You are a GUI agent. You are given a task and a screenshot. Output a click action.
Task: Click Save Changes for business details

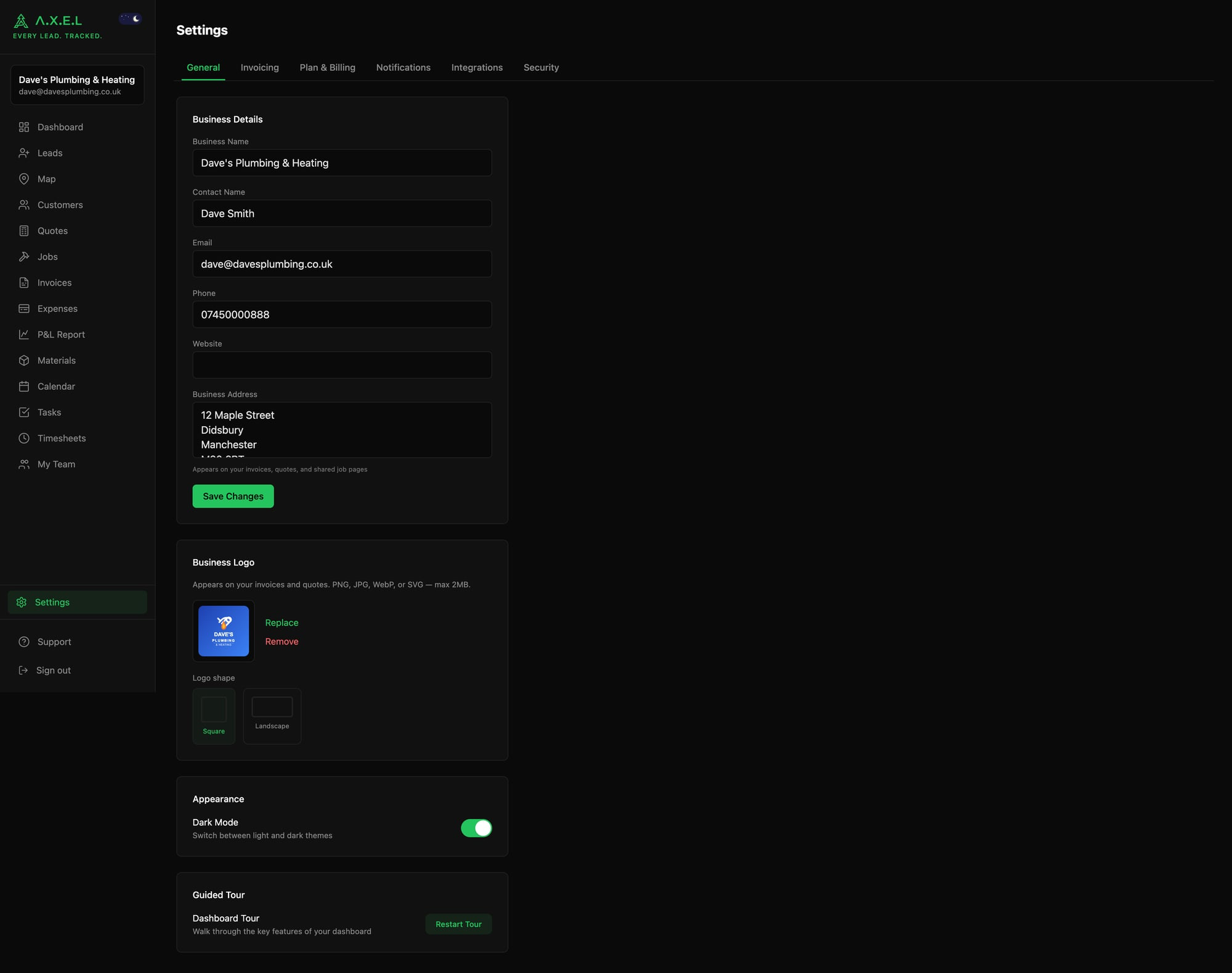coord(233,496)
